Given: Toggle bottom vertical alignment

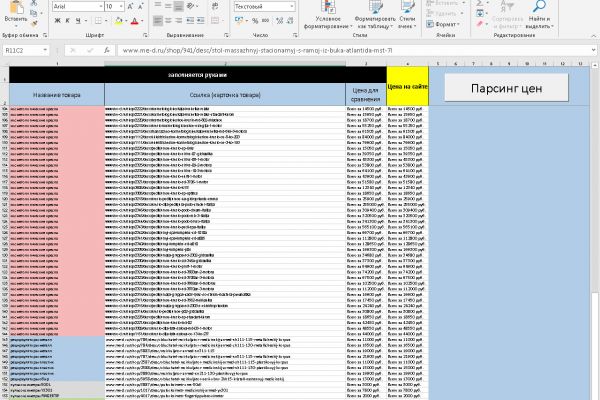Looking at the screenshot, I should pyautogui.click(x=178, y=6).
